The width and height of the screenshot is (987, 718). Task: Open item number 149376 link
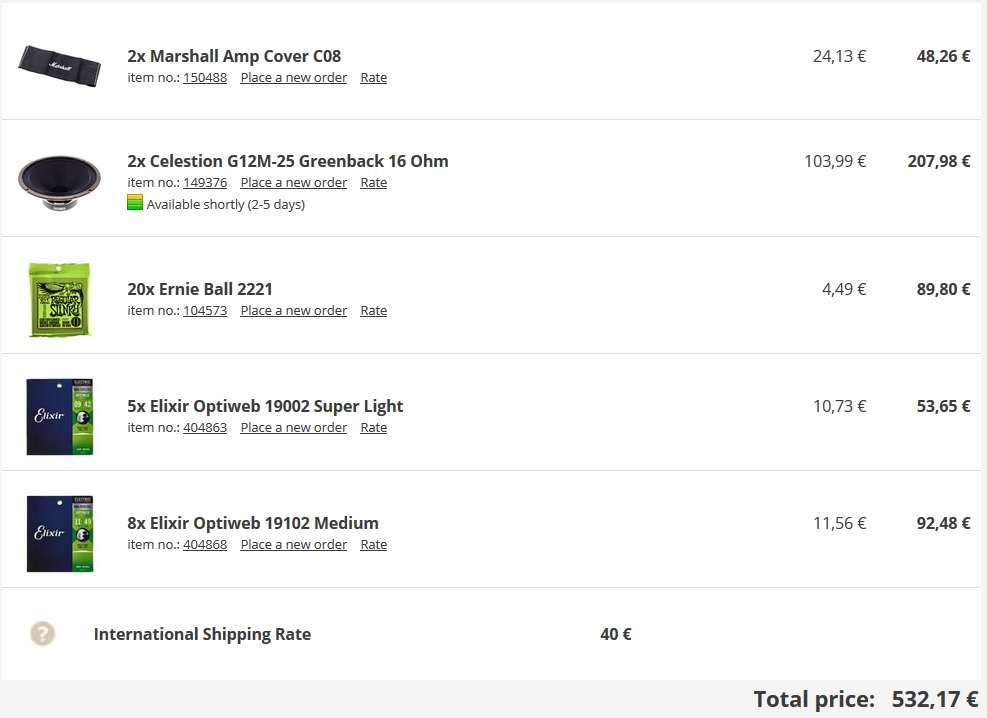pyautogui.click(x=205, y=183)
